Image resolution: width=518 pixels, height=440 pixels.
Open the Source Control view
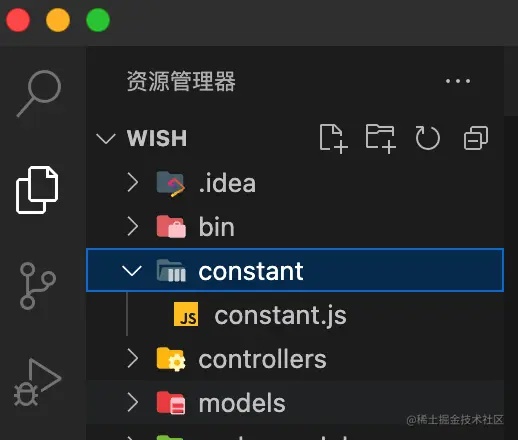tap(37, 286)
